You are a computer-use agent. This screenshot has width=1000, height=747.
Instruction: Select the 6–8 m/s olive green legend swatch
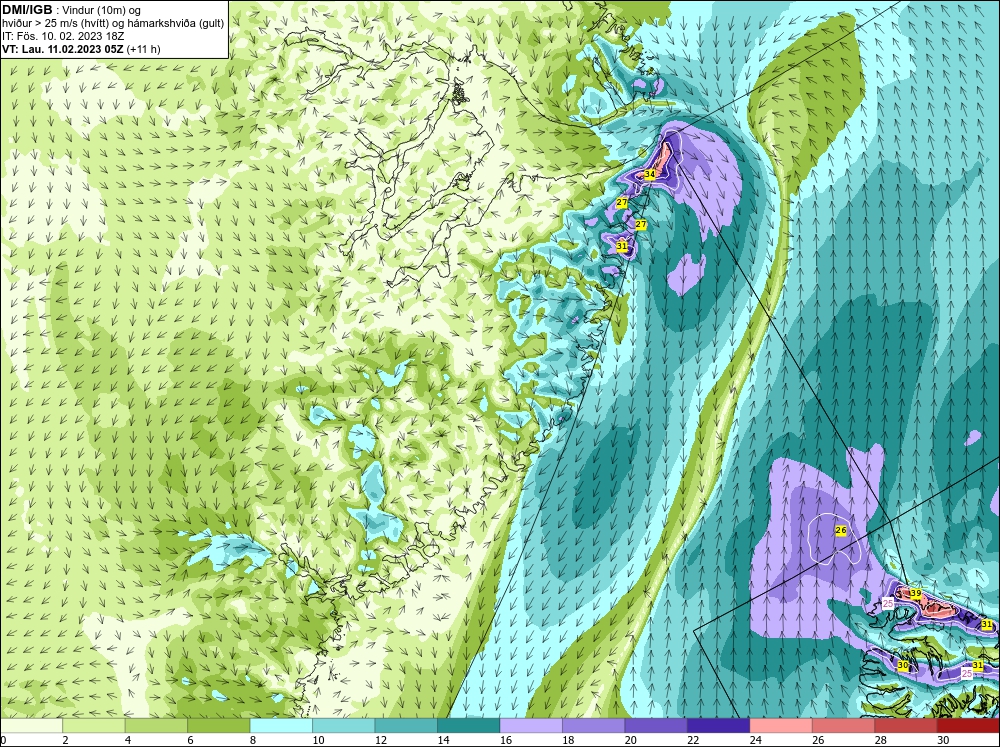click(x=219, y=726)
